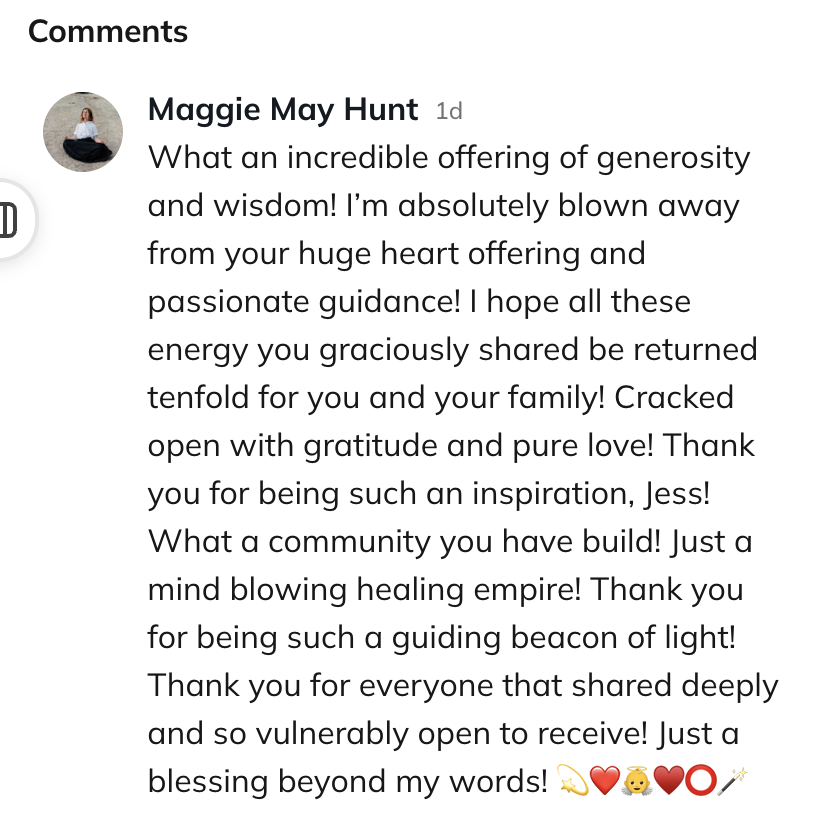The width and height of the screenshot is (830, 830).
Task: Click the Comments section heading
Action: coord(108,31)
